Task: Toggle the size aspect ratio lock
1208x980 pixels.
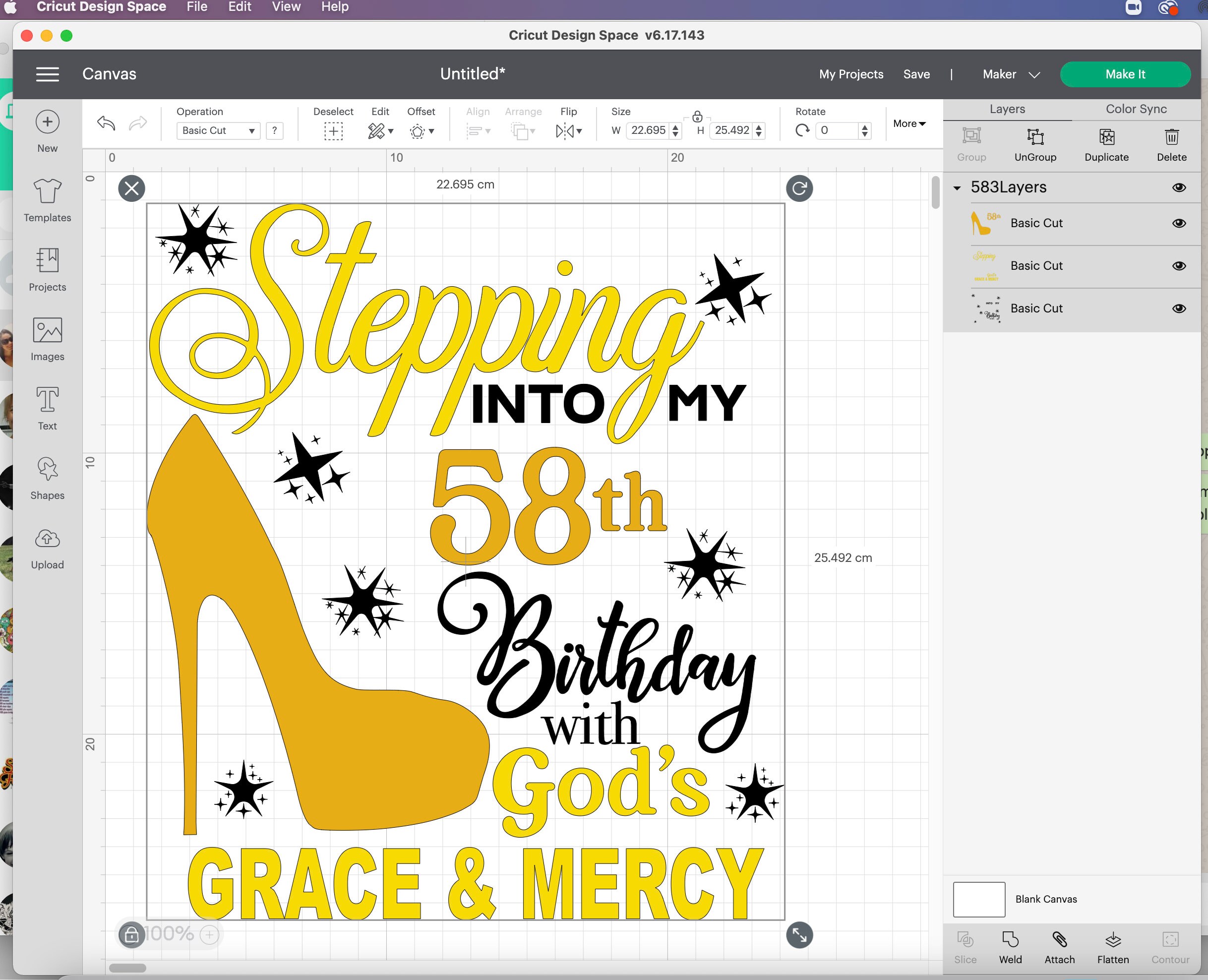Action: tap(697, 117)
